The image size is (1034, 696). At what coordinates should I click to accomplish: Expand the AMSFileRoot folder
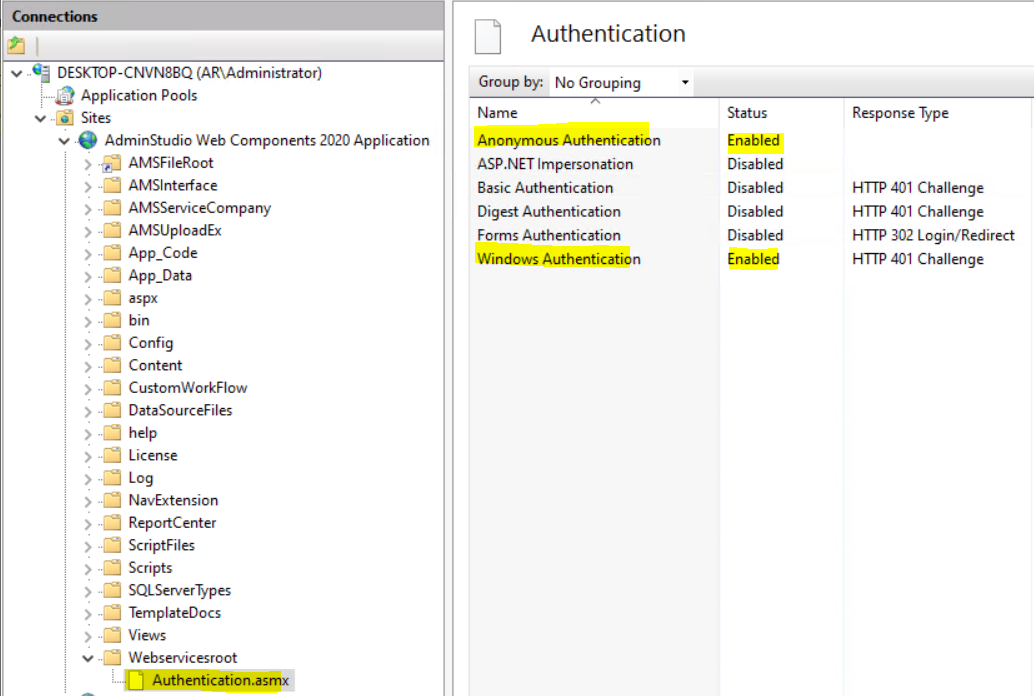88,164
